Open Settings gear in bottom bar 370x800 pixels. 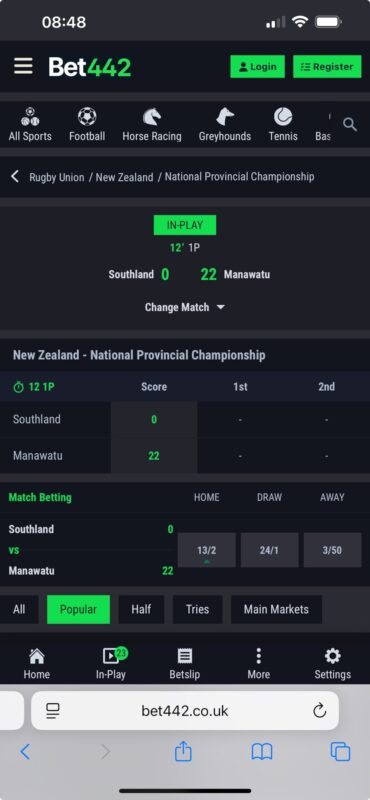[x=333, y=664]
